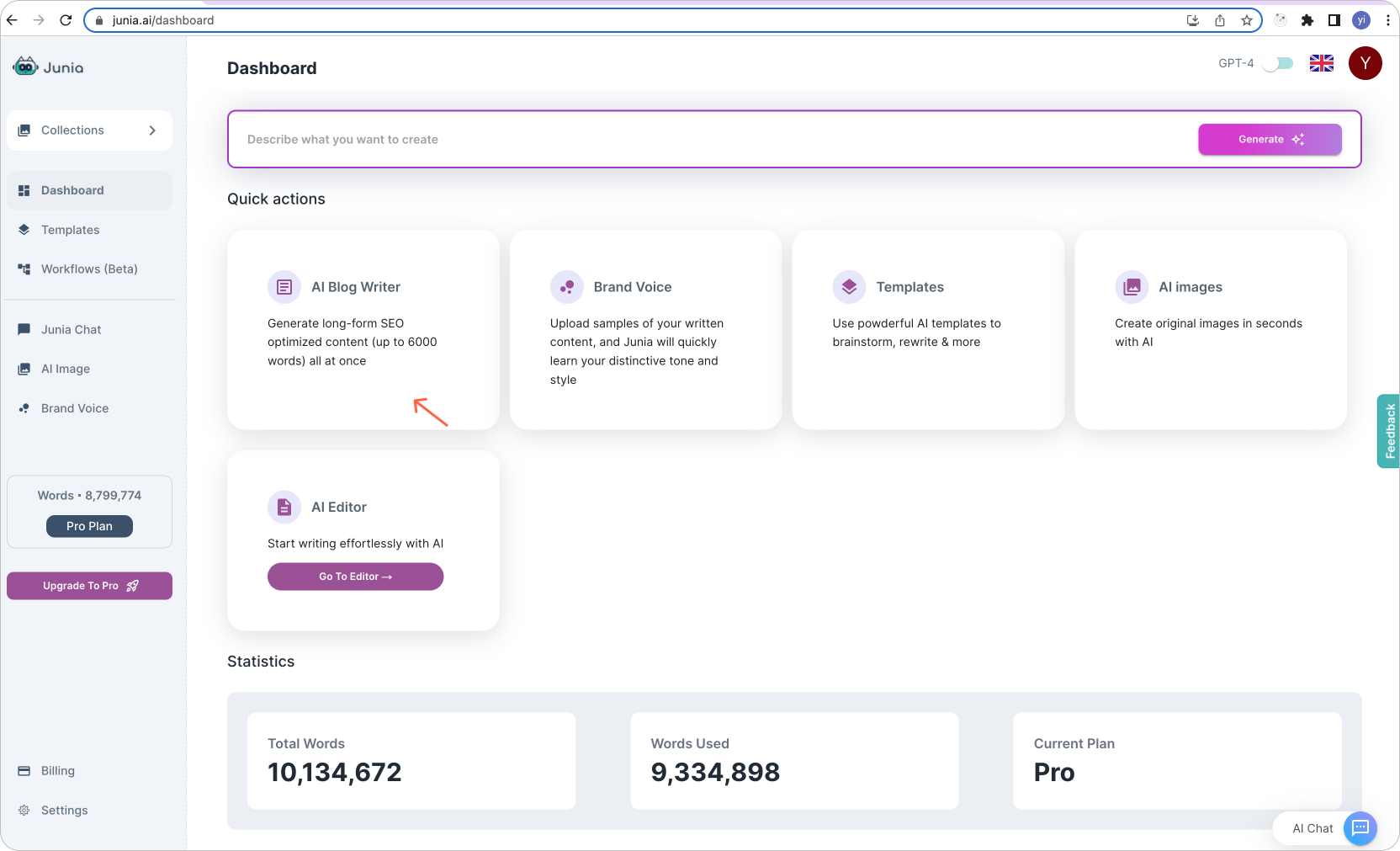Image resolution: width=1400 pixels, height=851 pixels.
Task: Expand the Collections section
Action: 89,130
